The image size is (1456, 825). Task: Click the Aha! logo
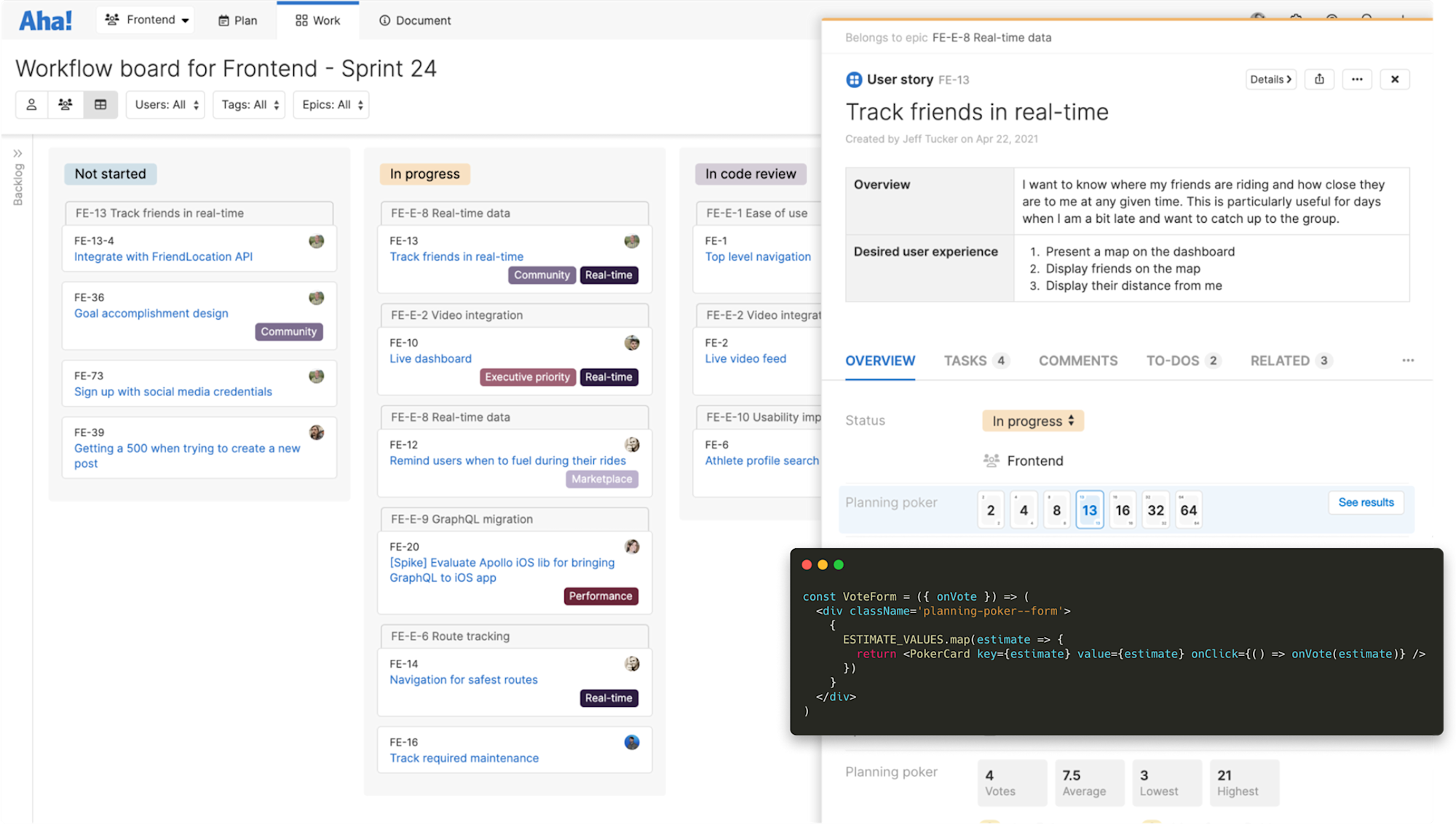point(45,20)
